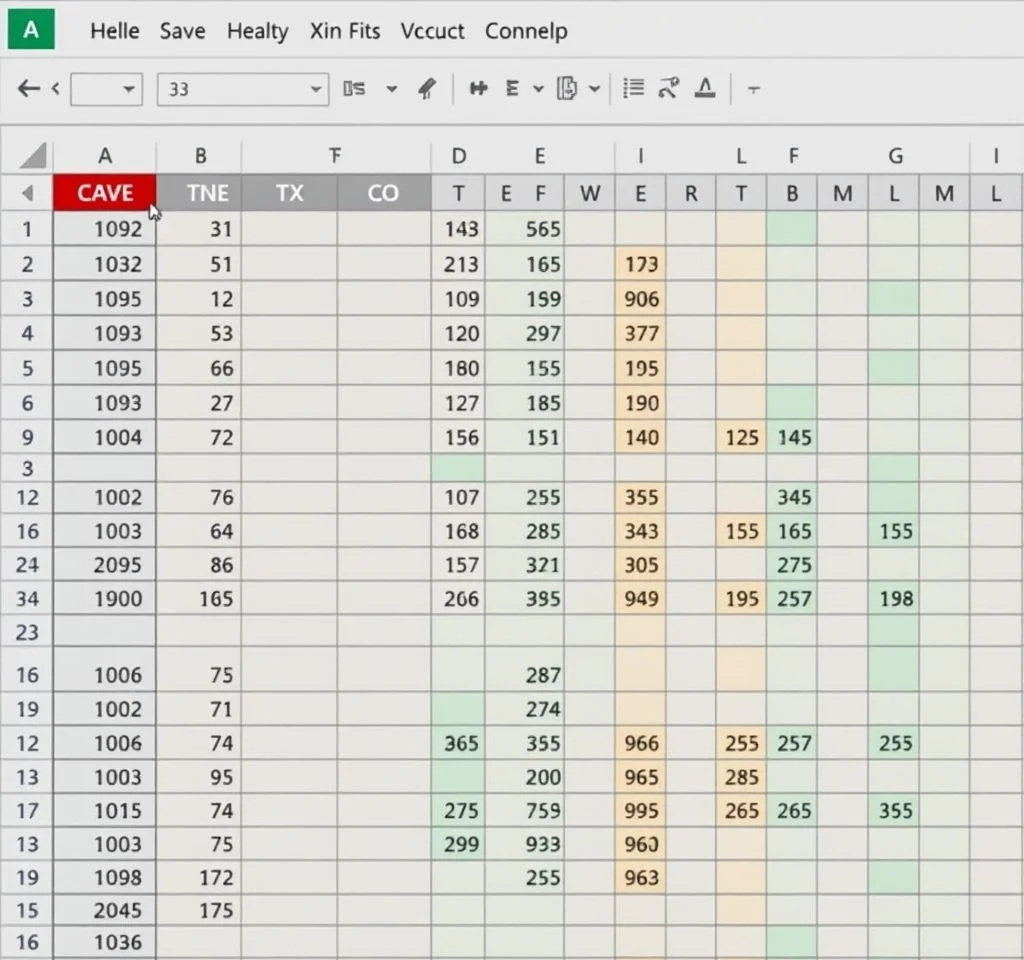The height and width of the screenshot is (960, 1024).
Task: Open the Healty menu
Action: pos(257,31)
